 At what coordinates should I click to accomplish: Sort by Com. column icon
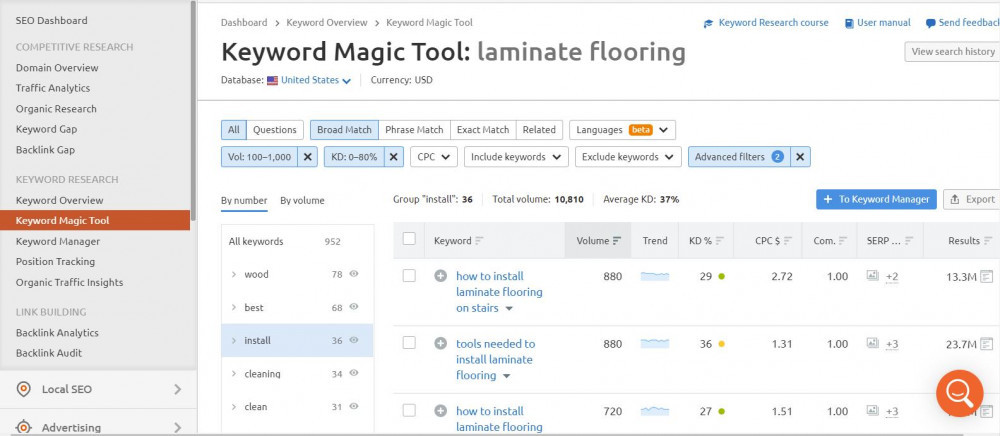[x=842, y=241]
